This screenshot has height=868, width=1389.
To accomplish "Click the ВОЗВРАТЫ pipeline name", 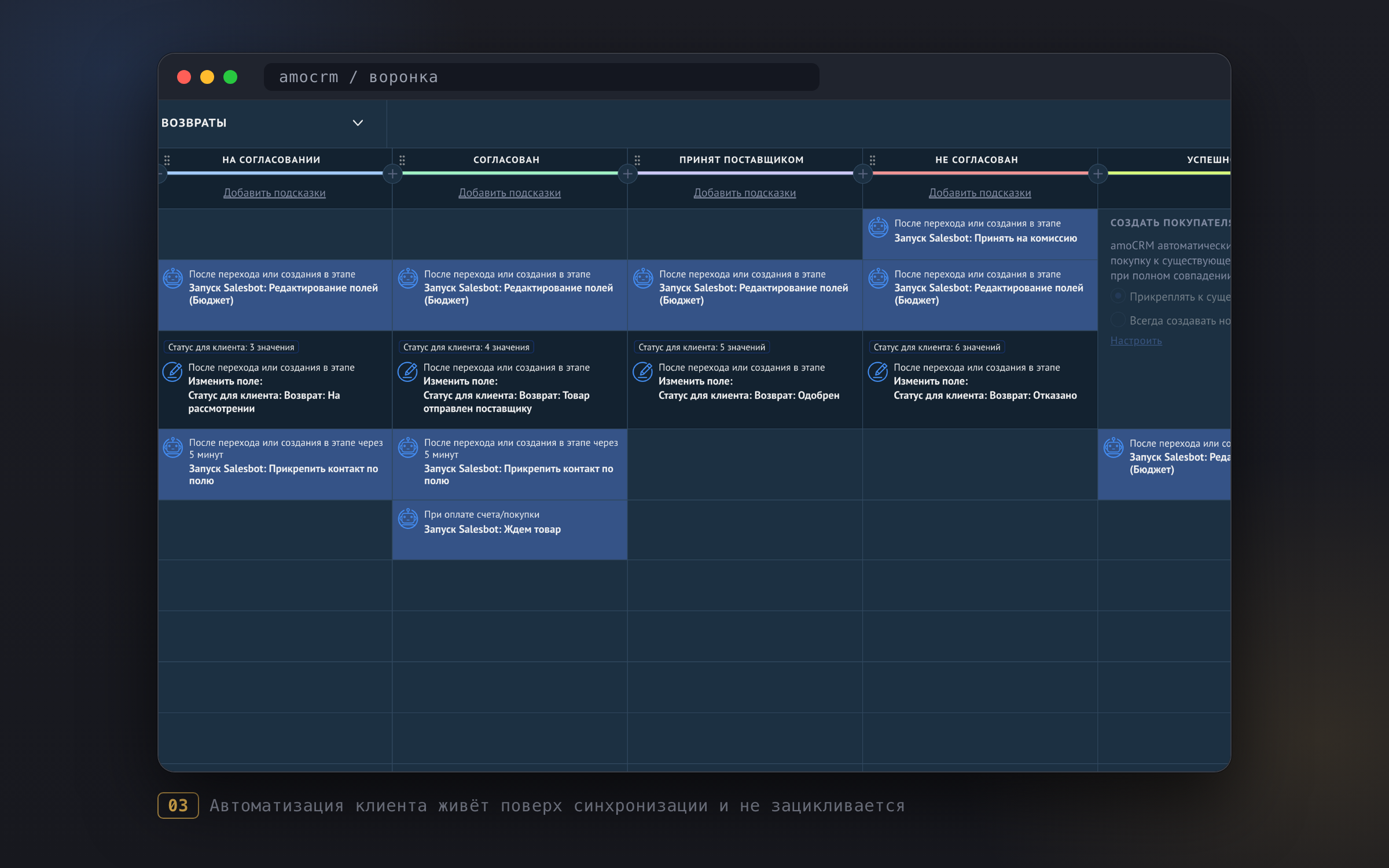I will click(x=194, y=123).
